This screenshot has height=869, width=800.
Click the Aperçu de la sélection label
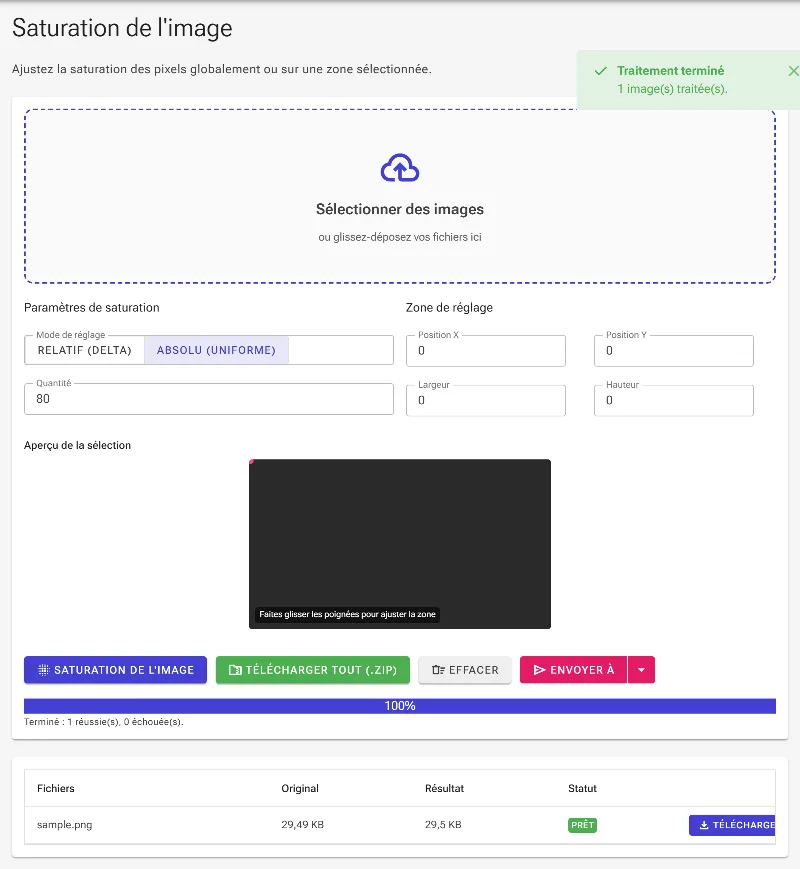(77, 445)
